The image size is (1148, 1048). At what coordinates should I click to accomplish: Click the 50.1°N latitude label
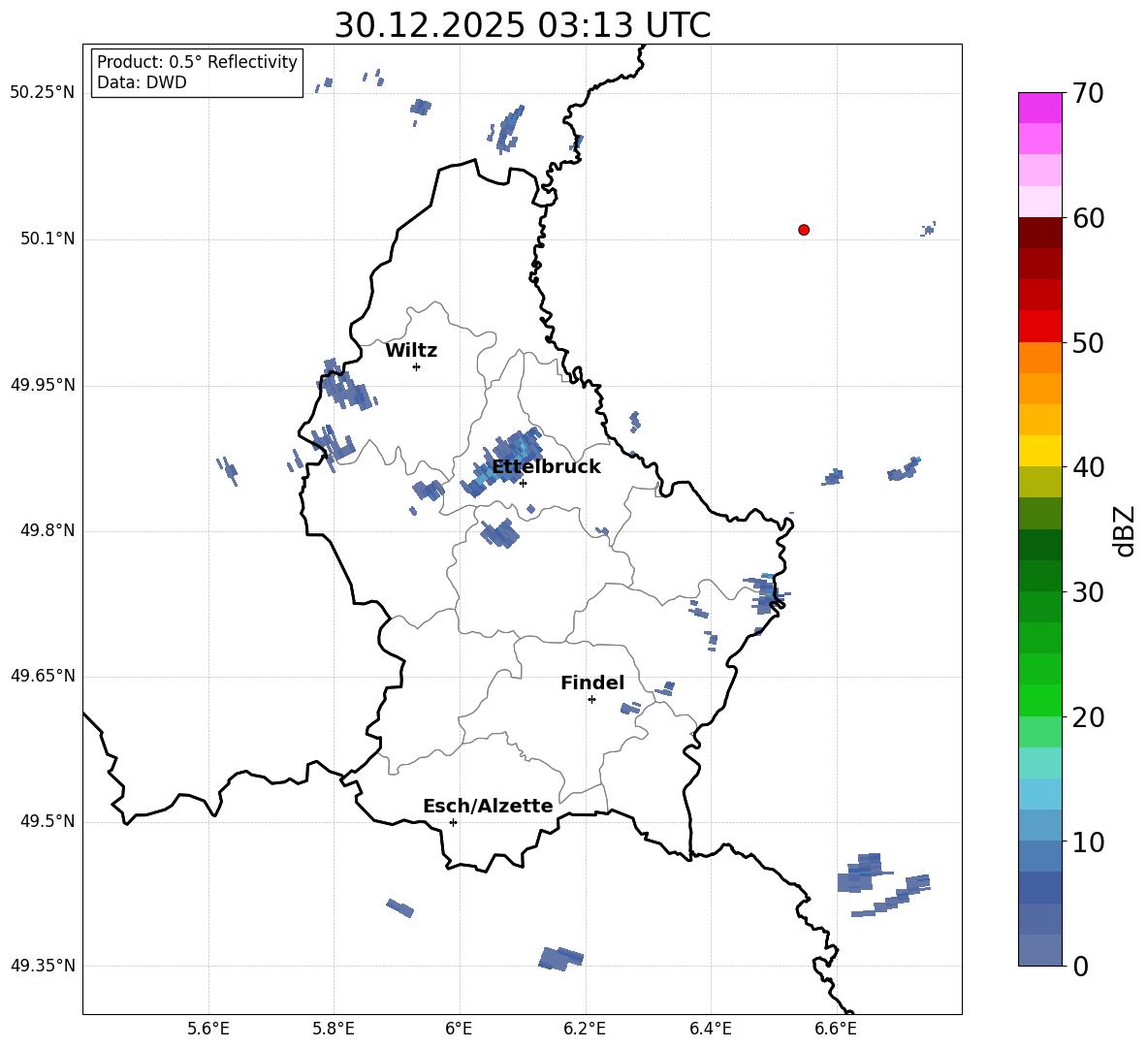point(48,239)
